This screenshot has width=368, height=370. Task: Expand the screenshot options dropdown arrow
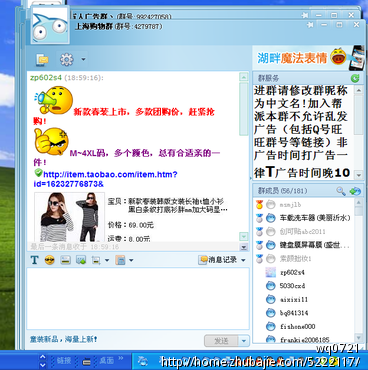click(x=107, y=260)
